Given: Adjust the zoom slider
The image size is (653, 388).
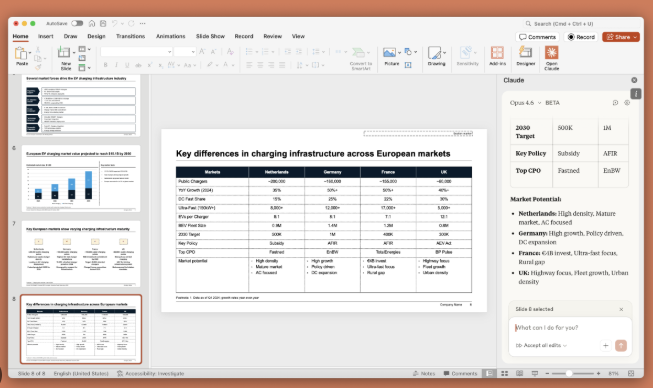Looking at the screenshot, I should [x=569, y=373].
